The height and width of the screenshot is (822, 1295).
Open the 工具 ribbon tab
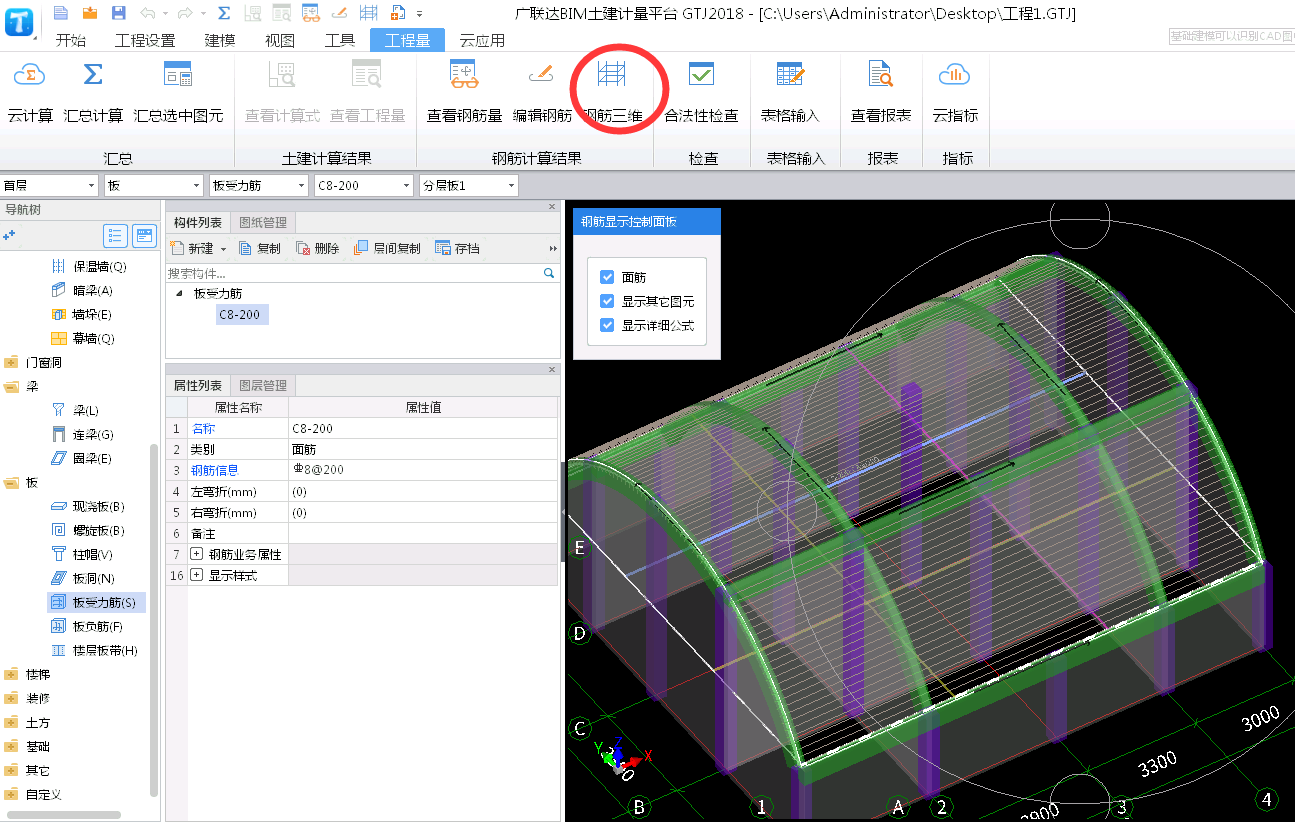(340, 41)
